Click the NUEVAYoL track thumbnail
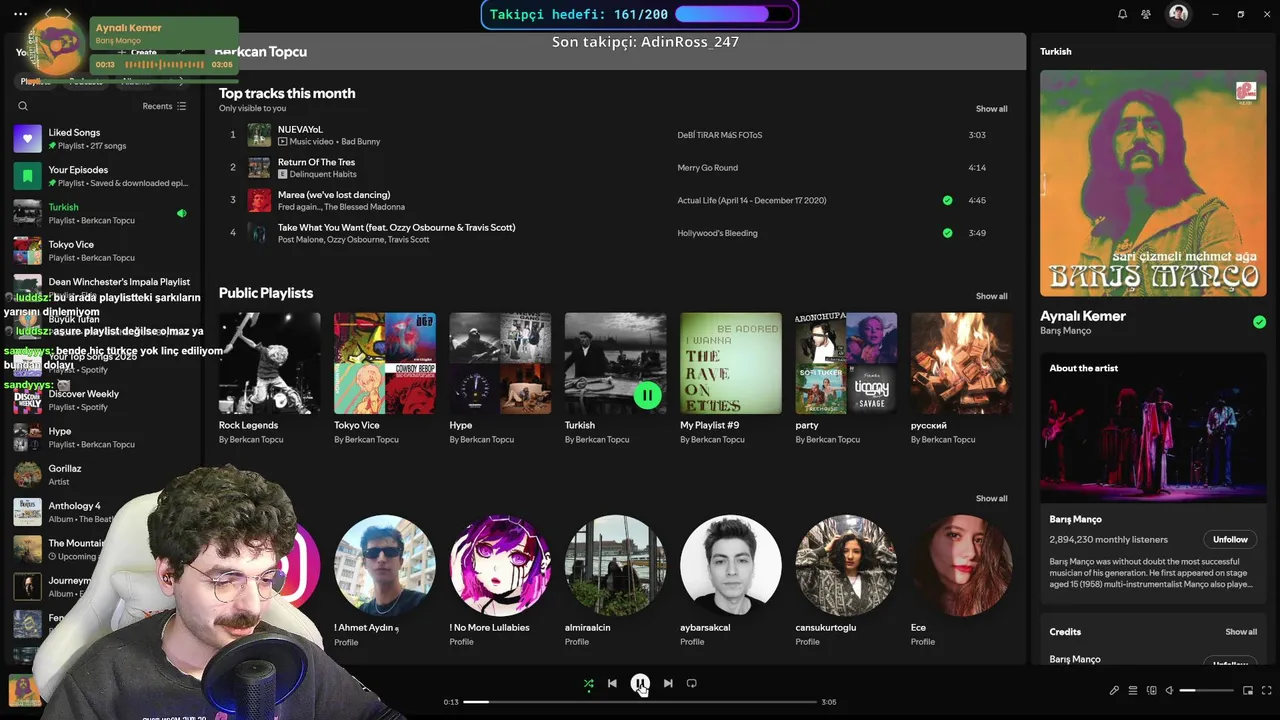The image size is (1280, 720). click(x=259, y=135)
